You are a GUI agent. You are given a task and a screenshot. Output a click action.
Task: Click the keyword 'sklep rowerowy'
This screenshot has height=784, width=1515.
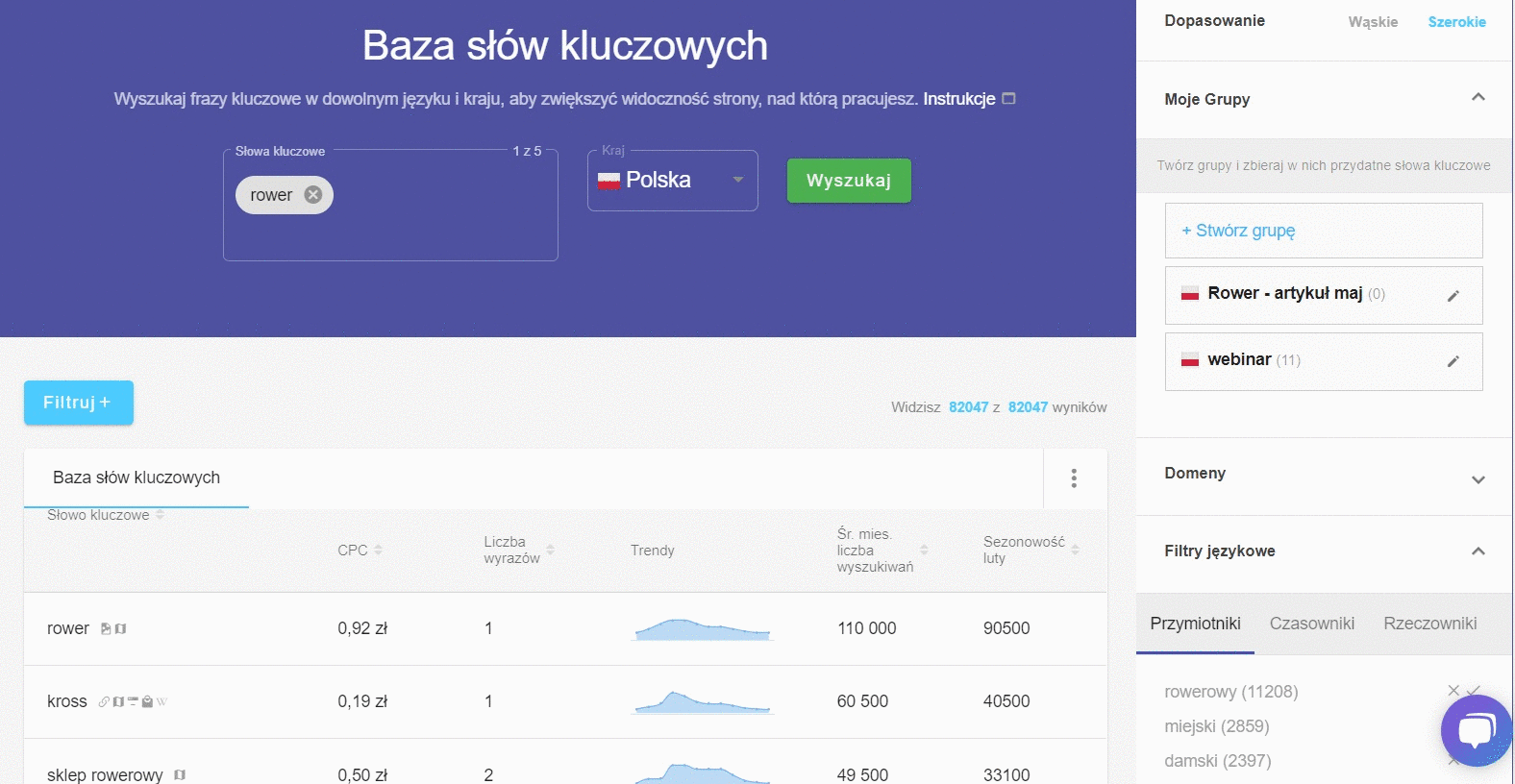pyautogui.click(x=105, y=774)
